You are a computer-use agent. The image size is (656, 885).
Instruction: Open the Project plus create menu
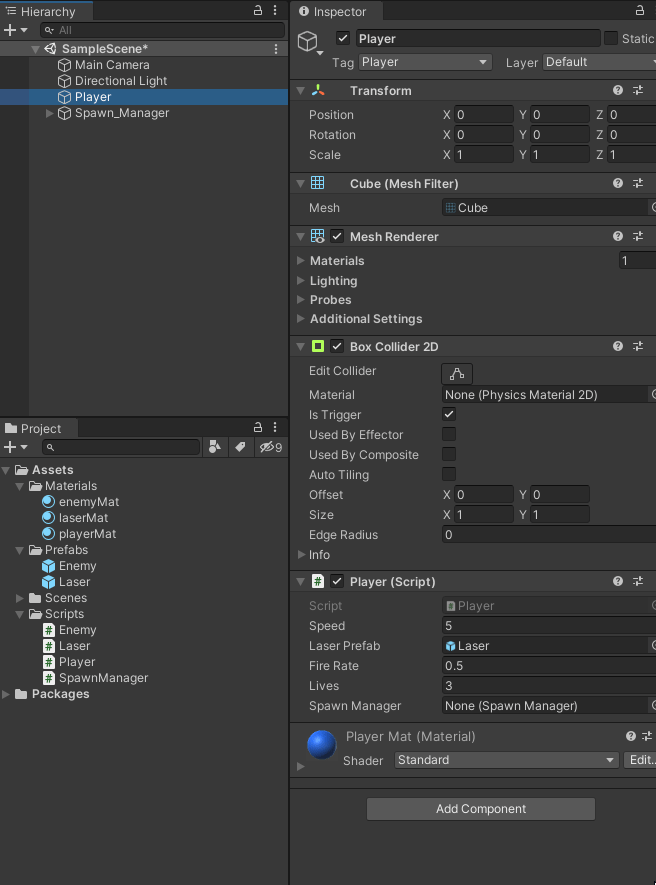[x=15, y=447]
